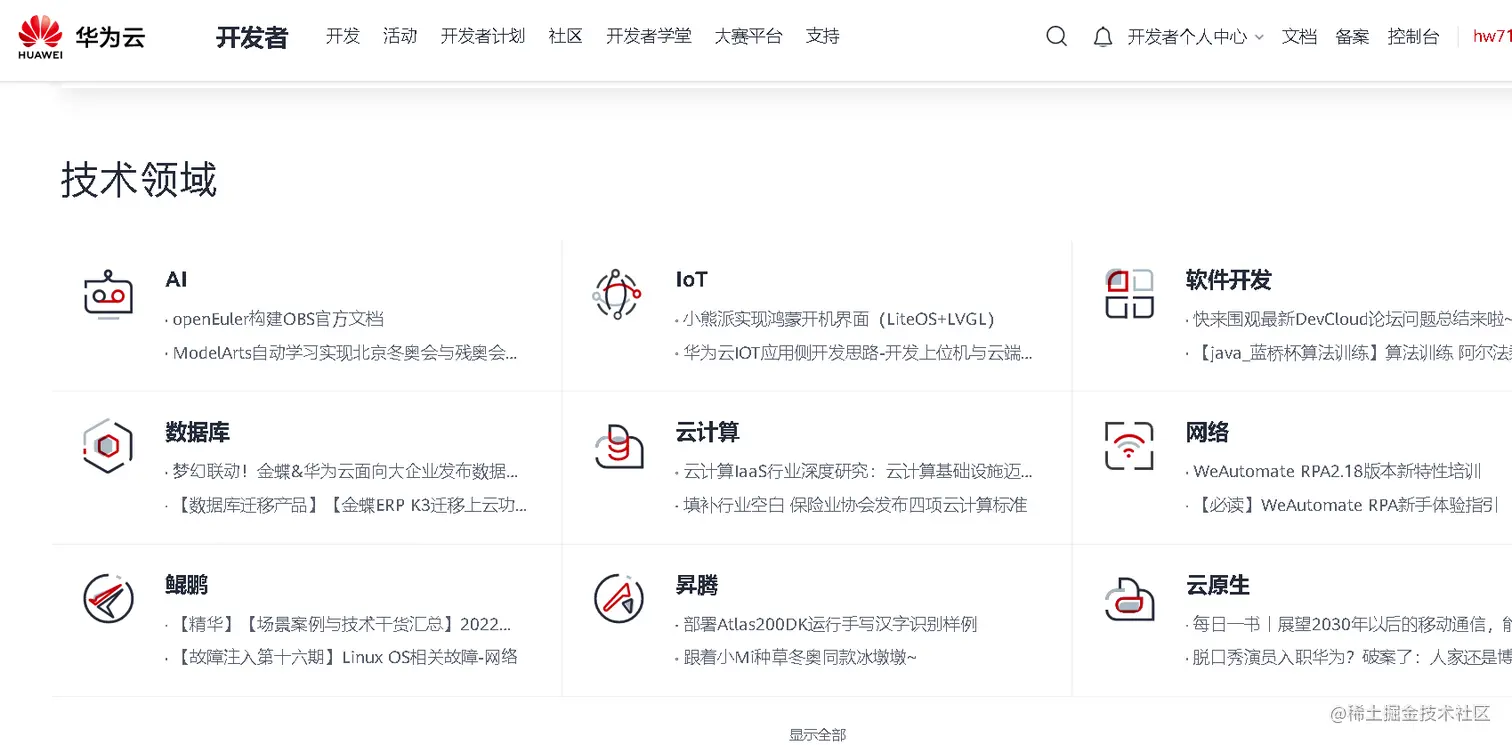Click the 开发者 site title
The image size is (1512, 745).
point(252,38)
